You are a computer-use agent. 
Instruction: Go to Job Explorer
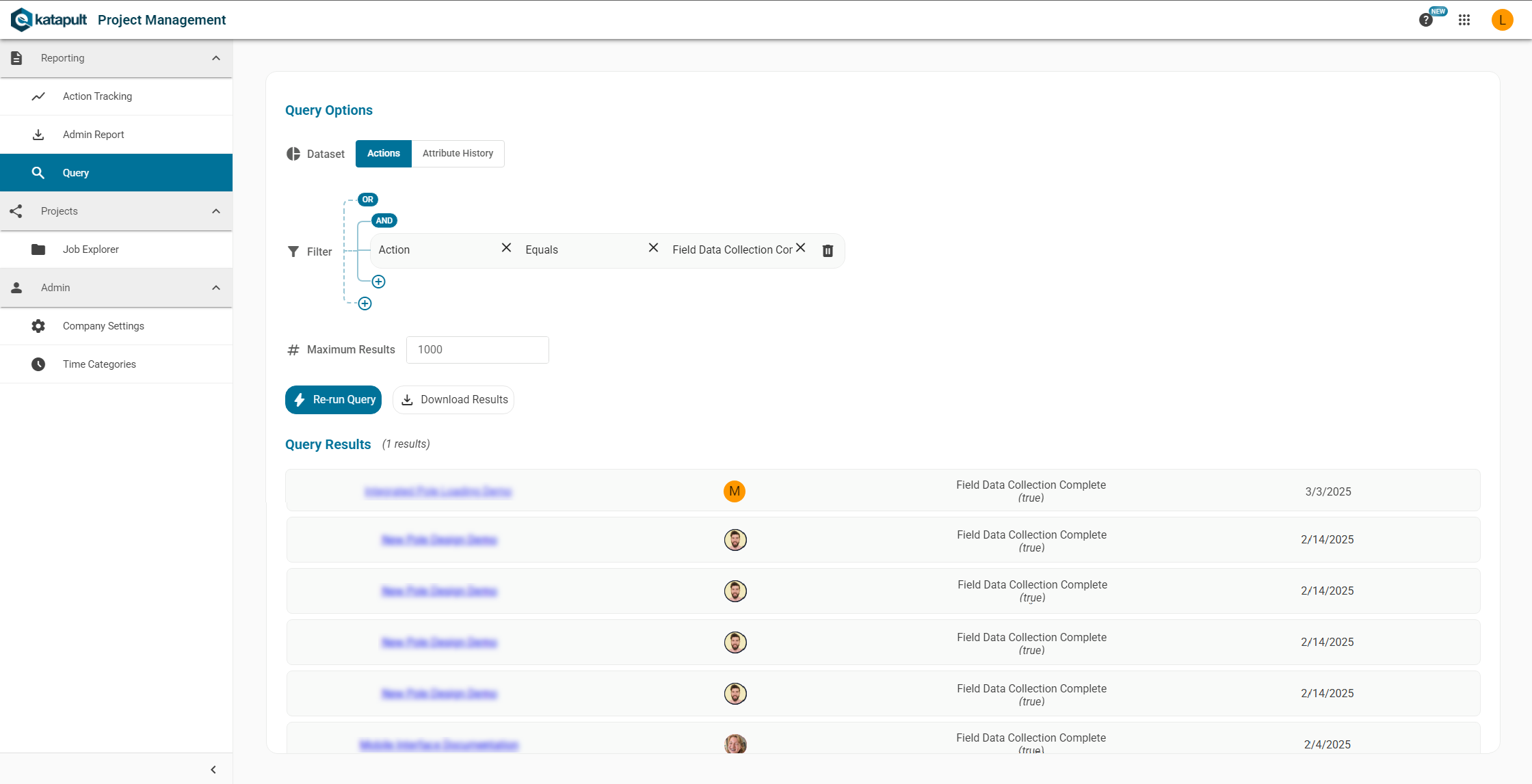tap(90, 249)
